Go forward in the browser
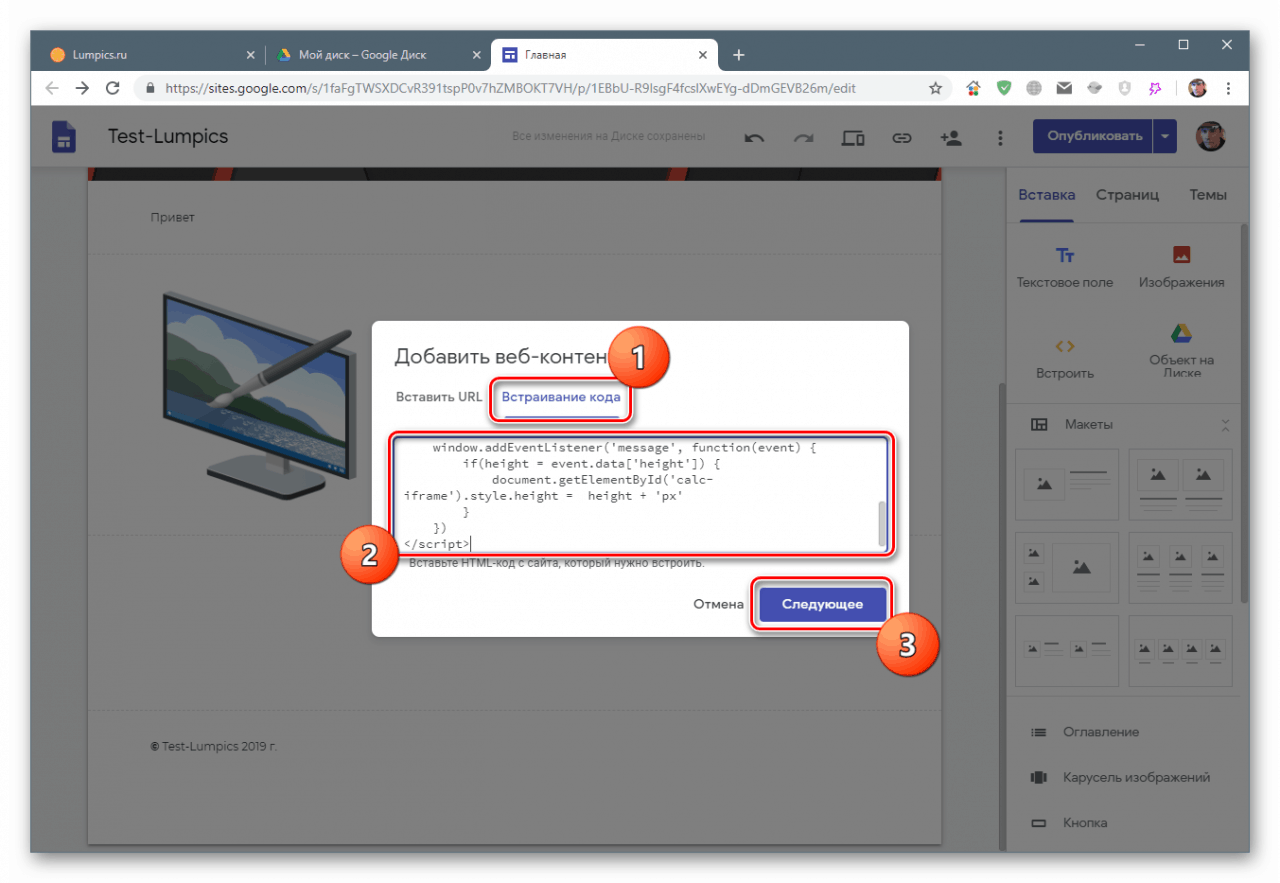 click(x=82, y=88)
